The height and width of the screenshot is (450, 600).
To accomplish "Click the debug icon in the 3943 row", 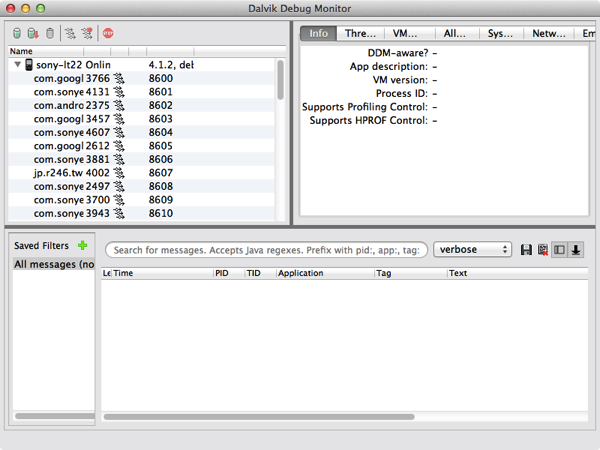I will [x=119, y=213].
